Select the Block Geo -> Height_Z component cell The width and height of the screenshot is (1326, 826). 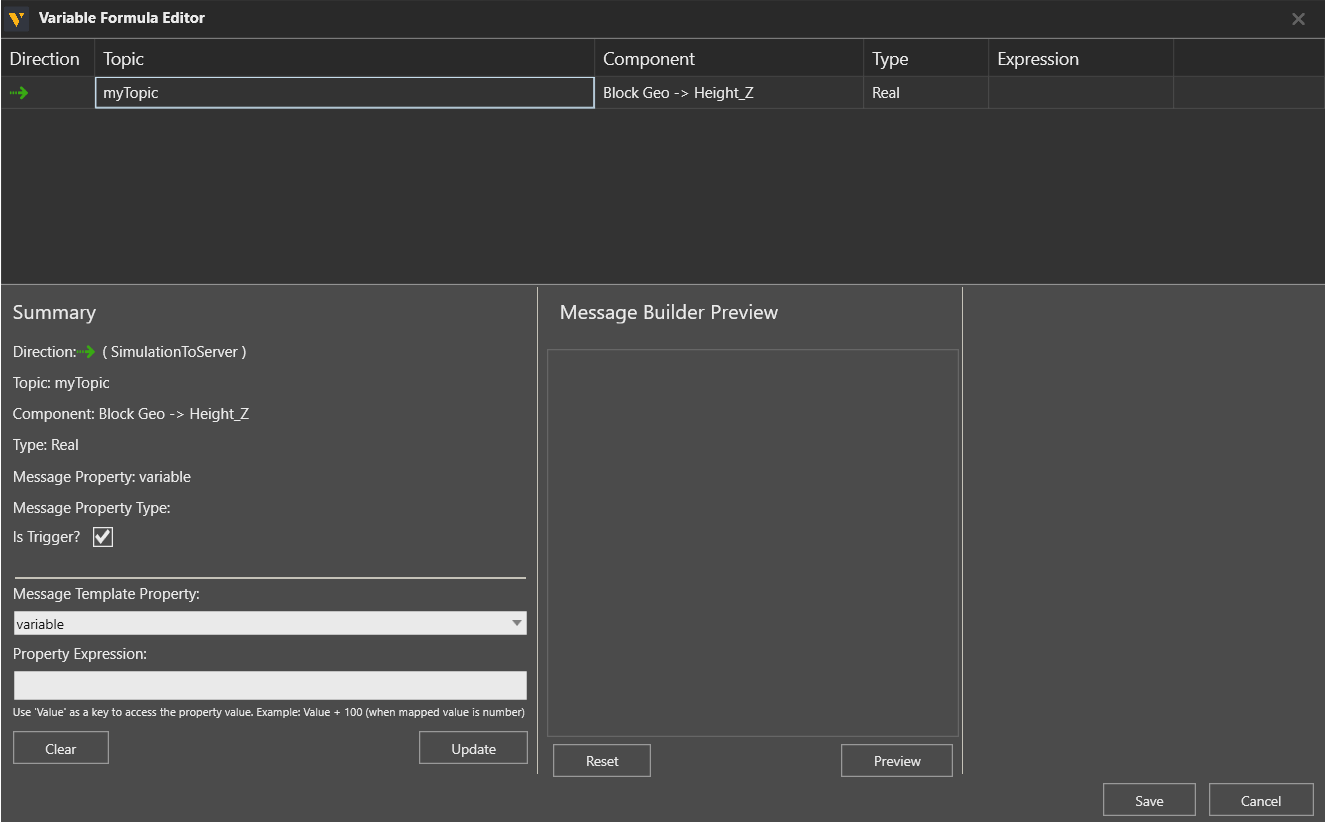728,93
